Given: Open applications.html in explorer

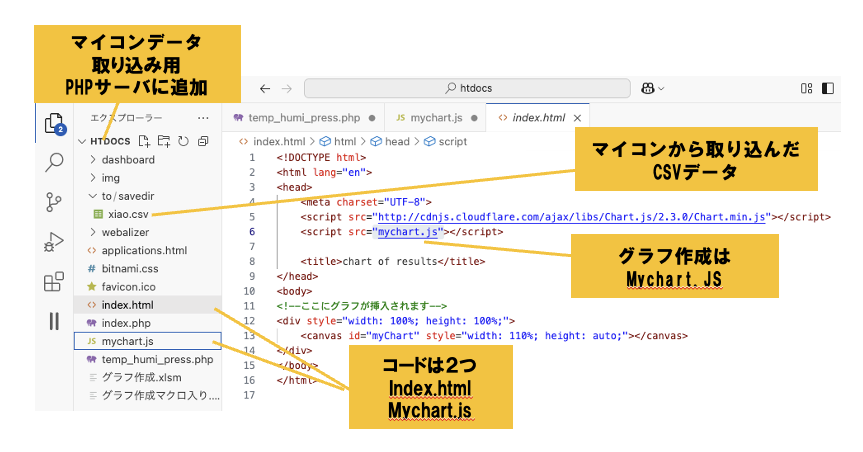Looking at the screenshot, I should pyautogui.click(x=144, y=250).
